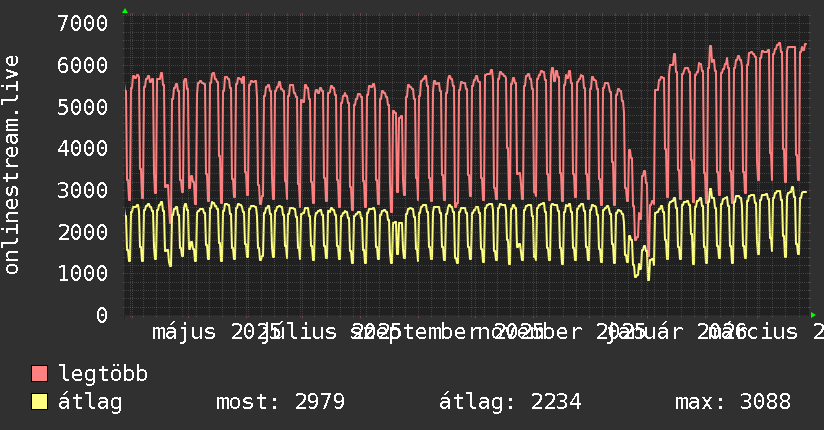Click the y-axis label 4000
Viewport: 824px width, 430px height.
(x=83, y=149)
